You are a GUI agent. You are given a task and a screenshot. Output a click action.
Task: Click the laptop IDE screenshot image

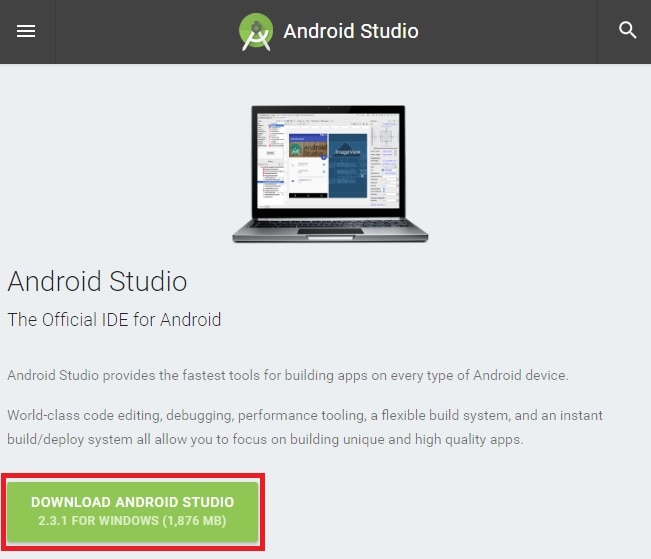point(330,174)
